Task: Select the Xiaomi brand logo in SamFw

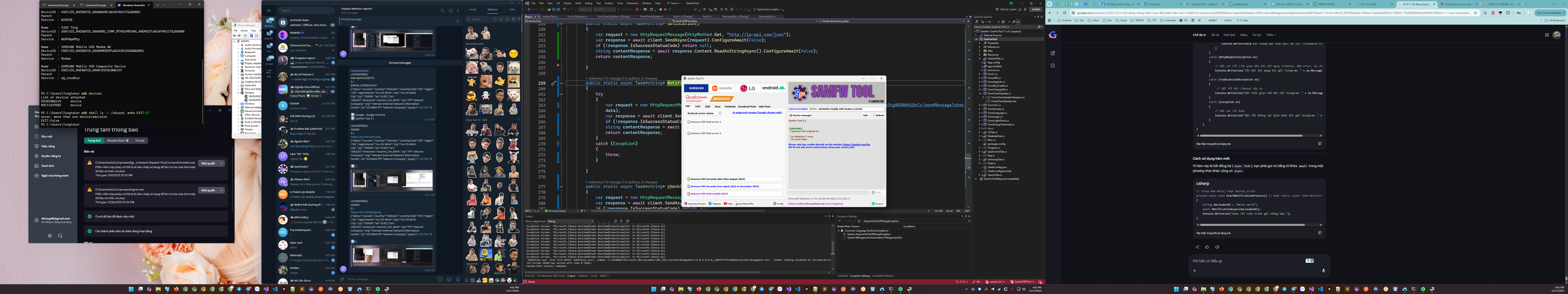Action: (x=722, y=88)
